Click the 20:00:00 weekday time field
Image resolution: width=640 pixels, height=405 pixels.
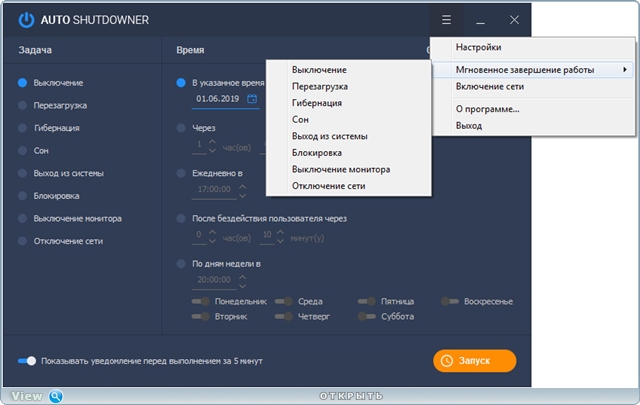pos(214,280)
